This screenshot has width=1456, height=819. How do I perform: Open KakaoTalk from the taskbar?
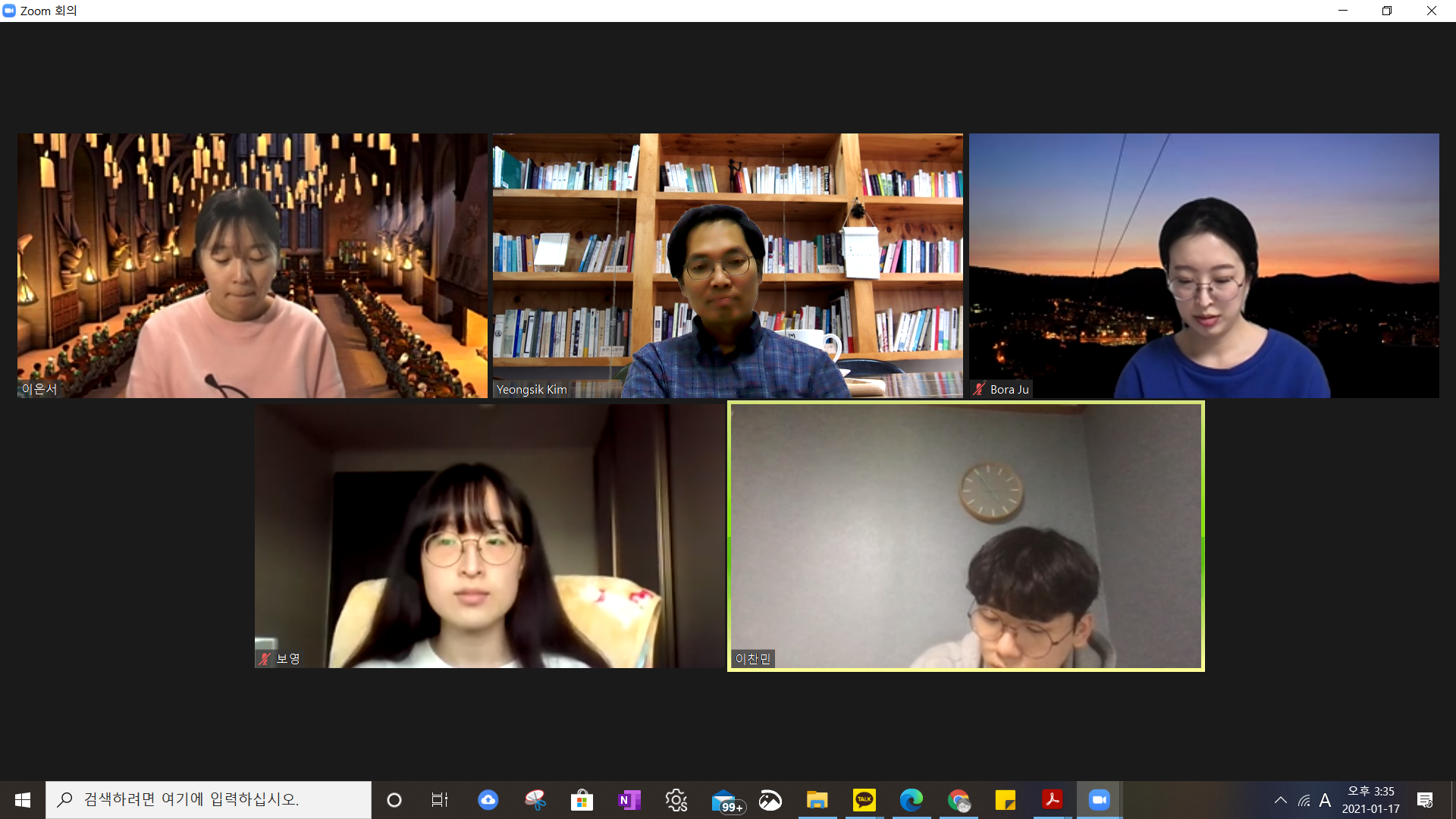(864, 800)
